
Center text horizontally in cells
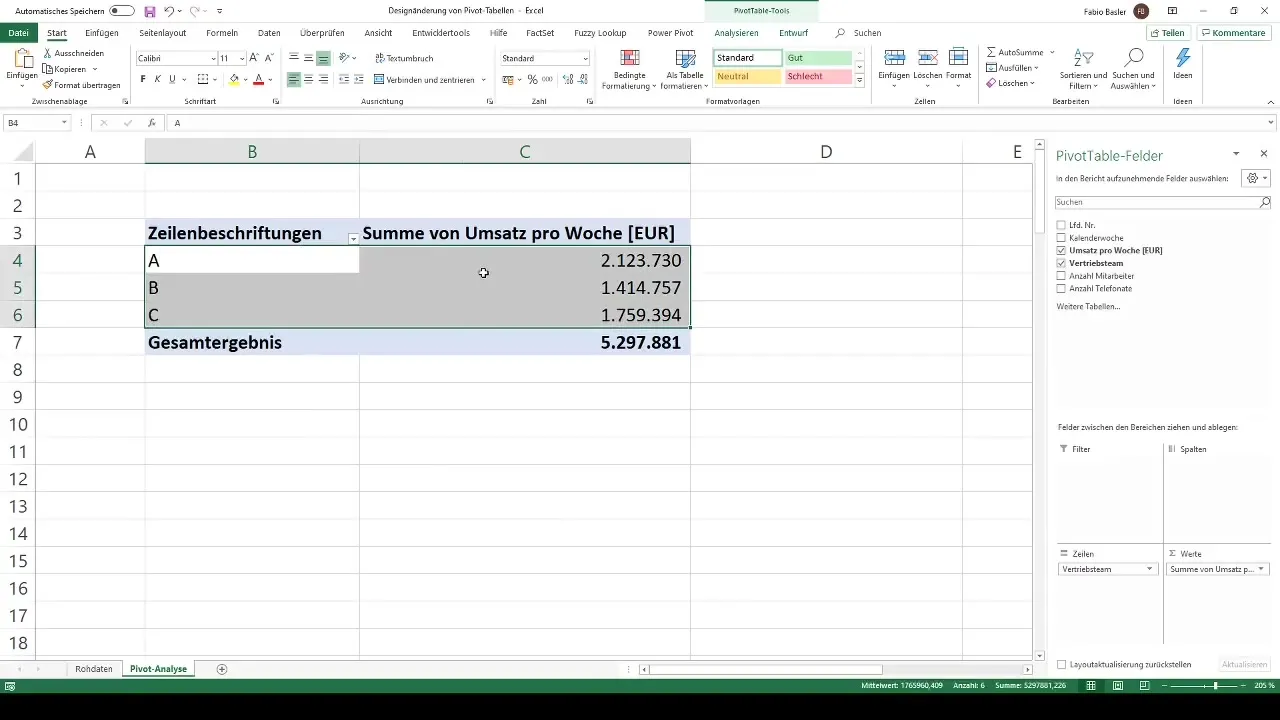coord(308,79)
